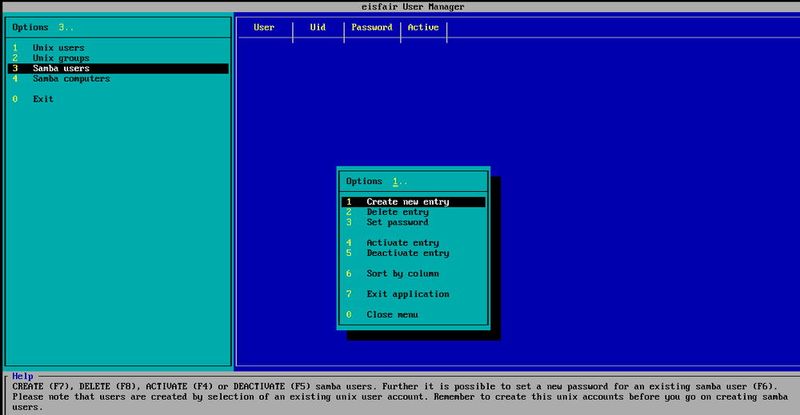Image resolution: width=800 pixels, height=415 pixels.
Task: Choose Exit in the left Options menu
Action: coord(118,99)
